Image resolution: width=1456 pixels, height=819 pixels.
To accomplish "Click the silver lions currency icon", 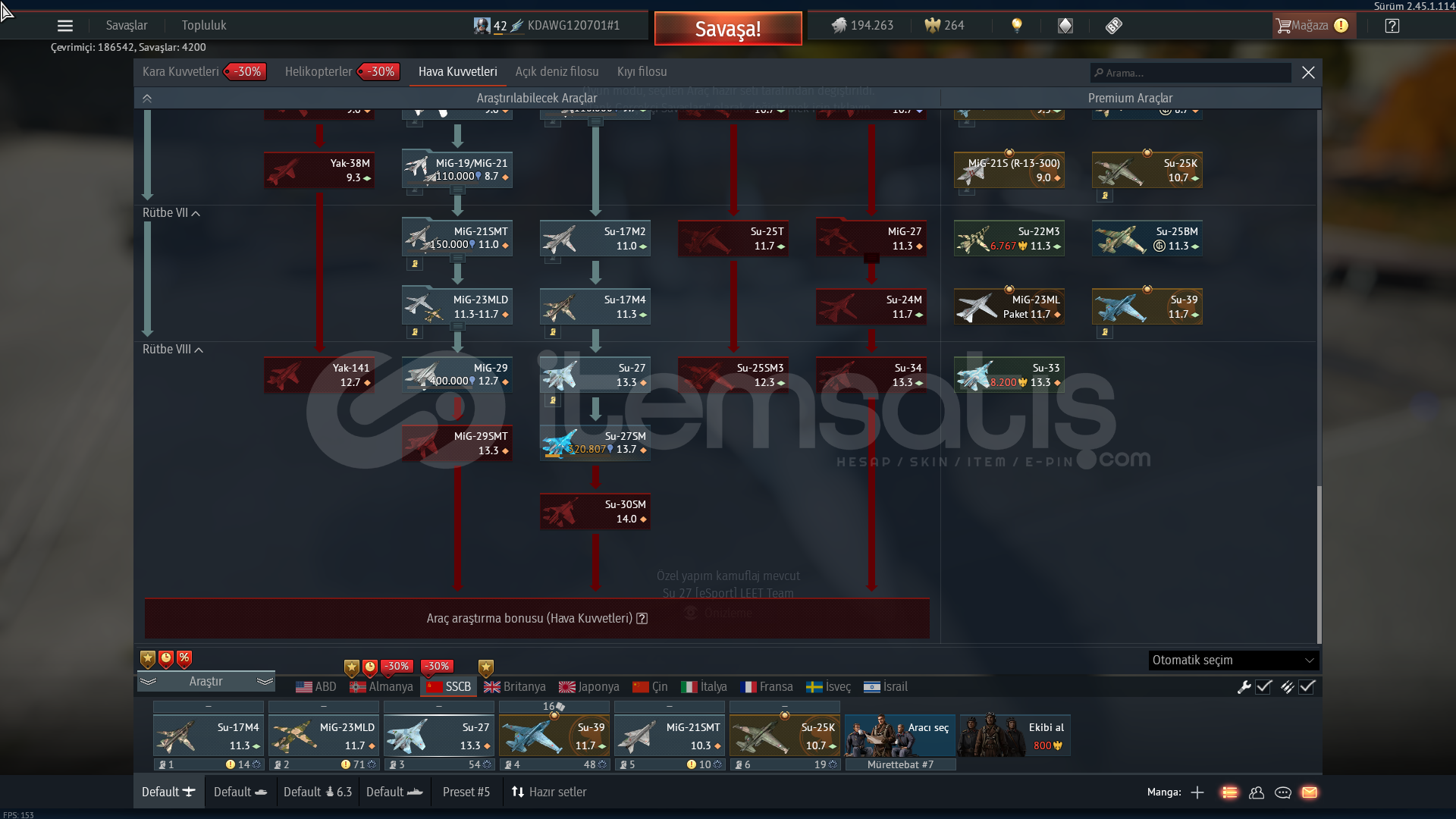I will (839, 26).
